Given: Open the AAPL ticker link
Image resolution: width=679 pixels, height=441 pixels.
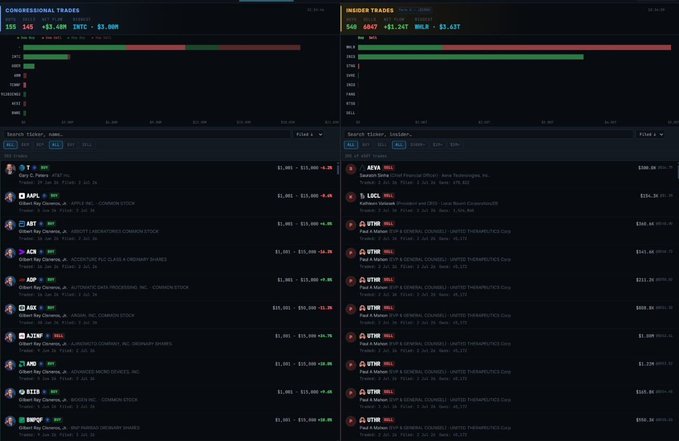Looking at the screenshot, I should click(33, 196).
